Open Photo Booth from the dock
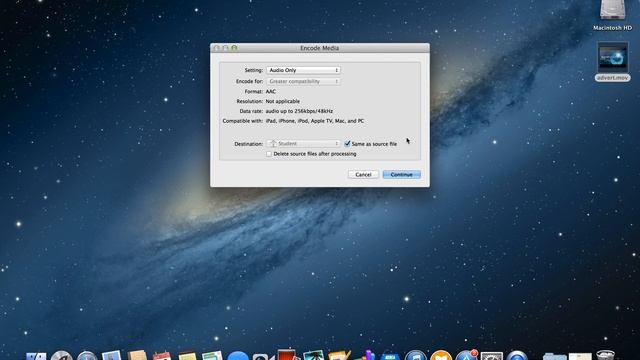The image size is (640, 360). (x=286, y=354)
